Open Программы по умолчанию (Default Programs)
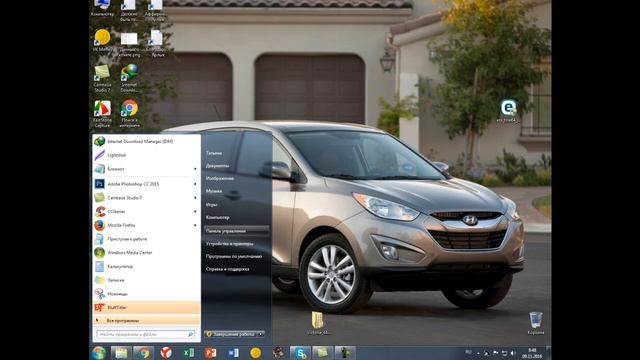Viewport: 640px width, 360px height. pos(234,256)
